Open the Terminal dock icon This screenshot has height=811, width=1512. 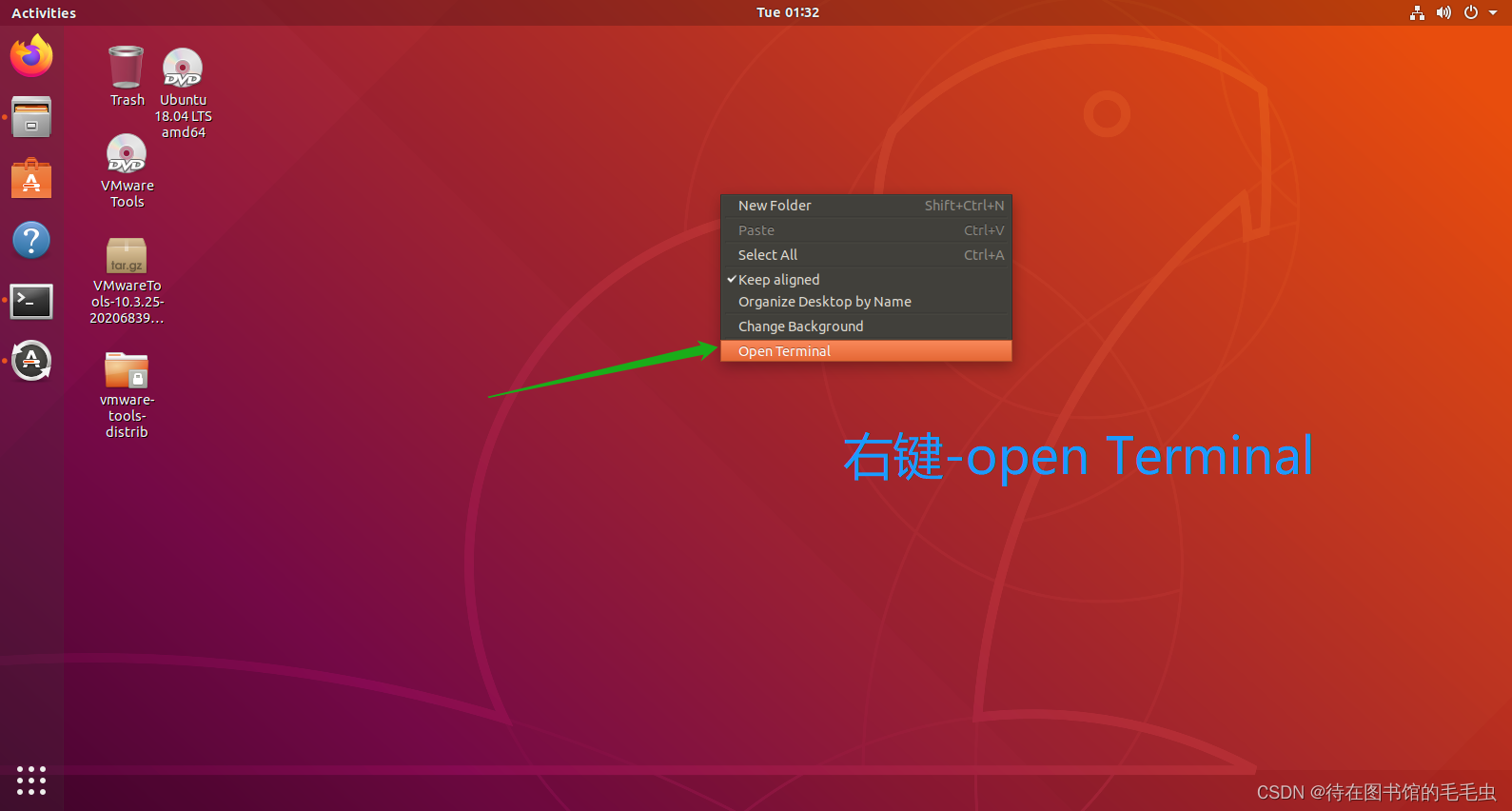[x=31, y=301]
